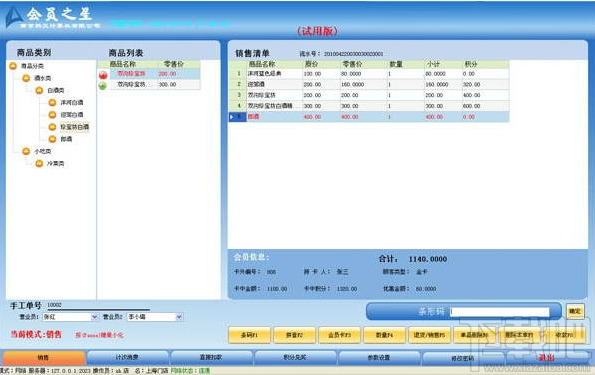
Task: Click the 条形码 input field
Action: coord(500,312)
